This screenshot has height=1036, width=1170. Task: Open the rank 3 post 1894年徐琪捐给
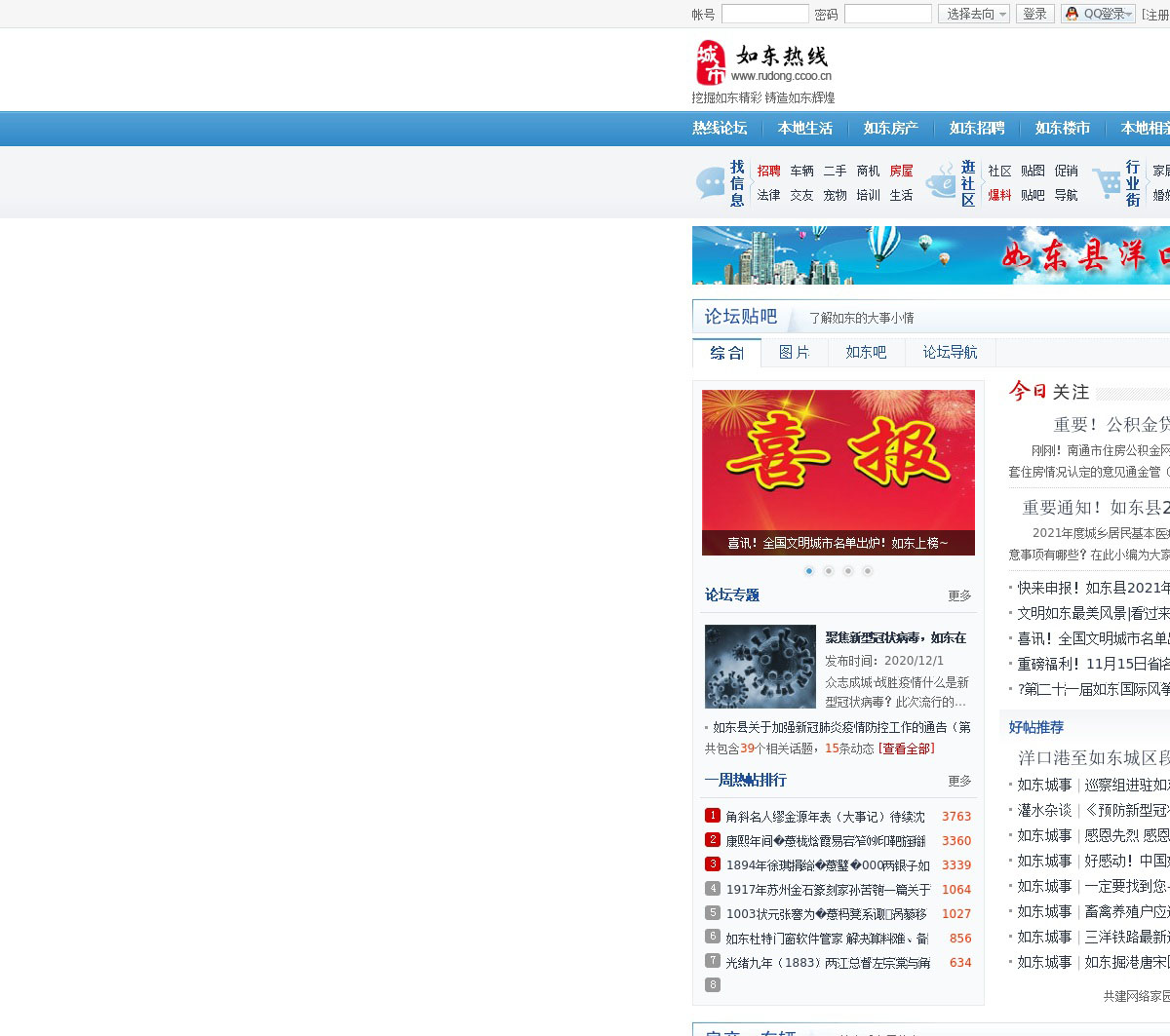tap(828, 865)
